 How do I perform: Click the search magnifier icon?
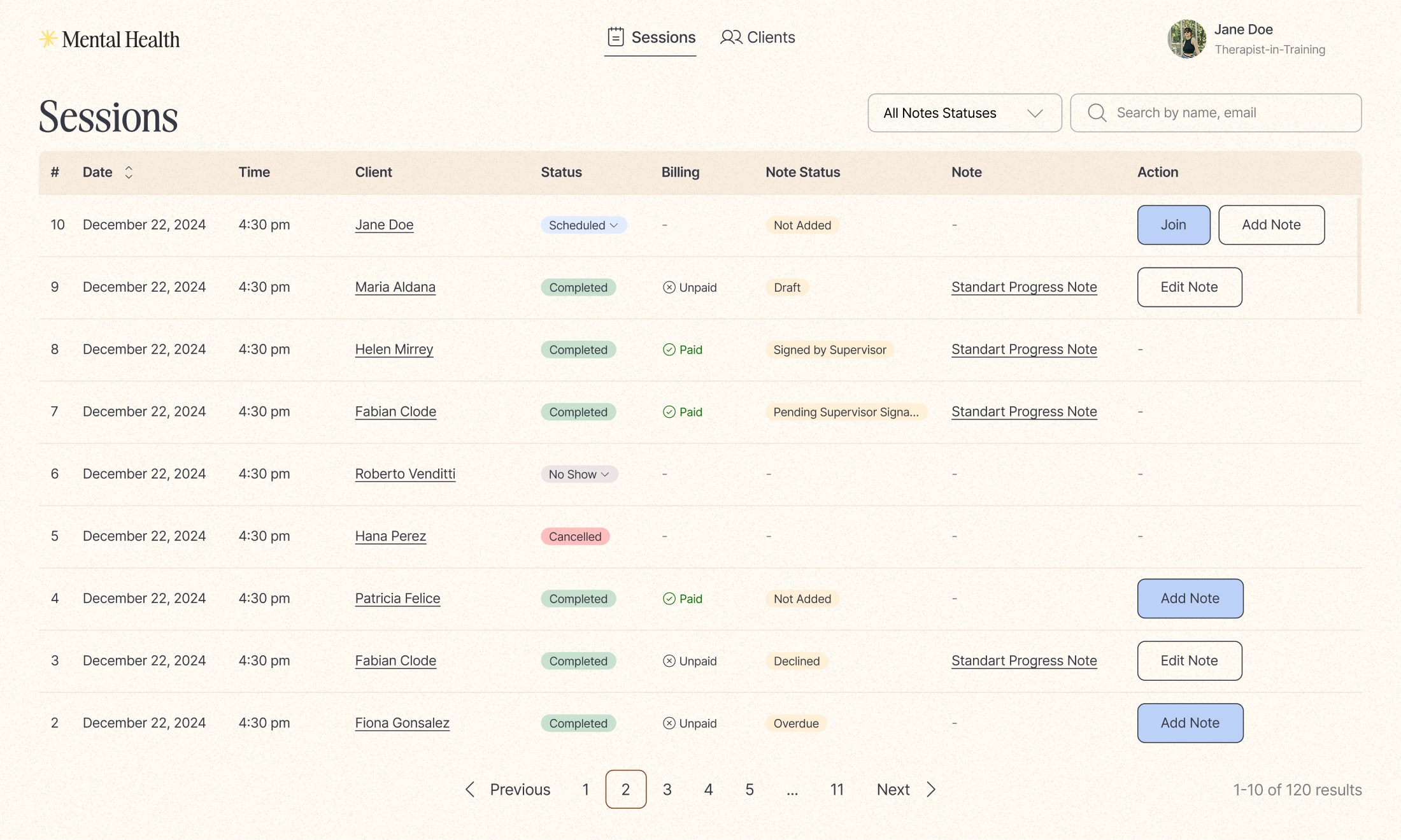(x=1096, y=113)
